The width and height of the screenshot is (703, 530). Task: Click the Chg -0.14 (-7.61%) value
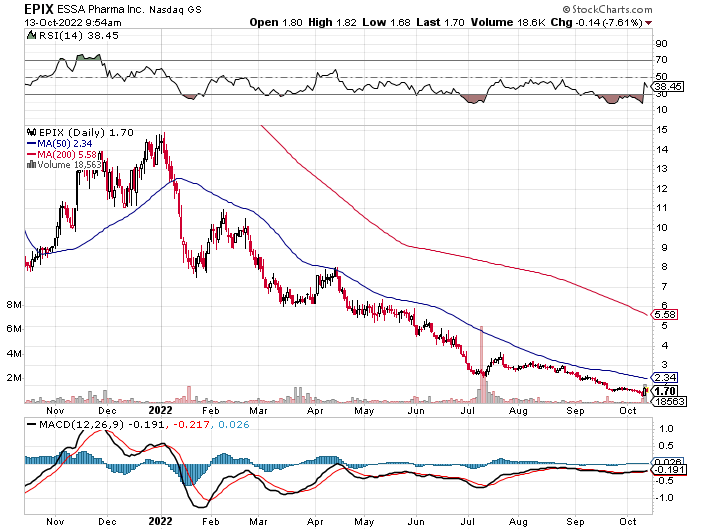597,22
